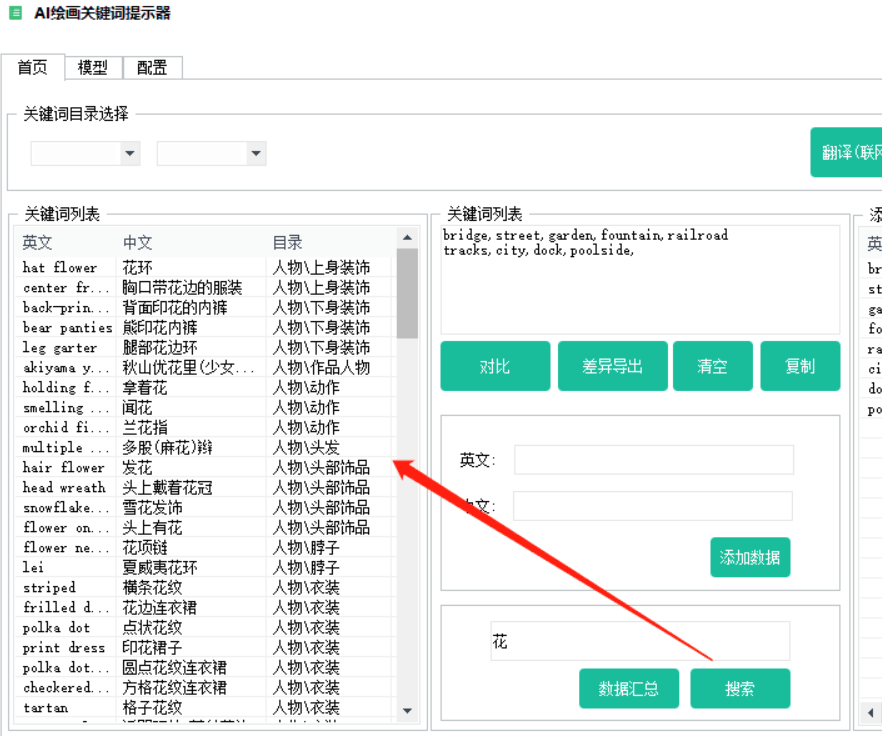Screen dimensions: 882x736
Task: Clear the keyword list with 清空
Action: click(x=712, y=366)
